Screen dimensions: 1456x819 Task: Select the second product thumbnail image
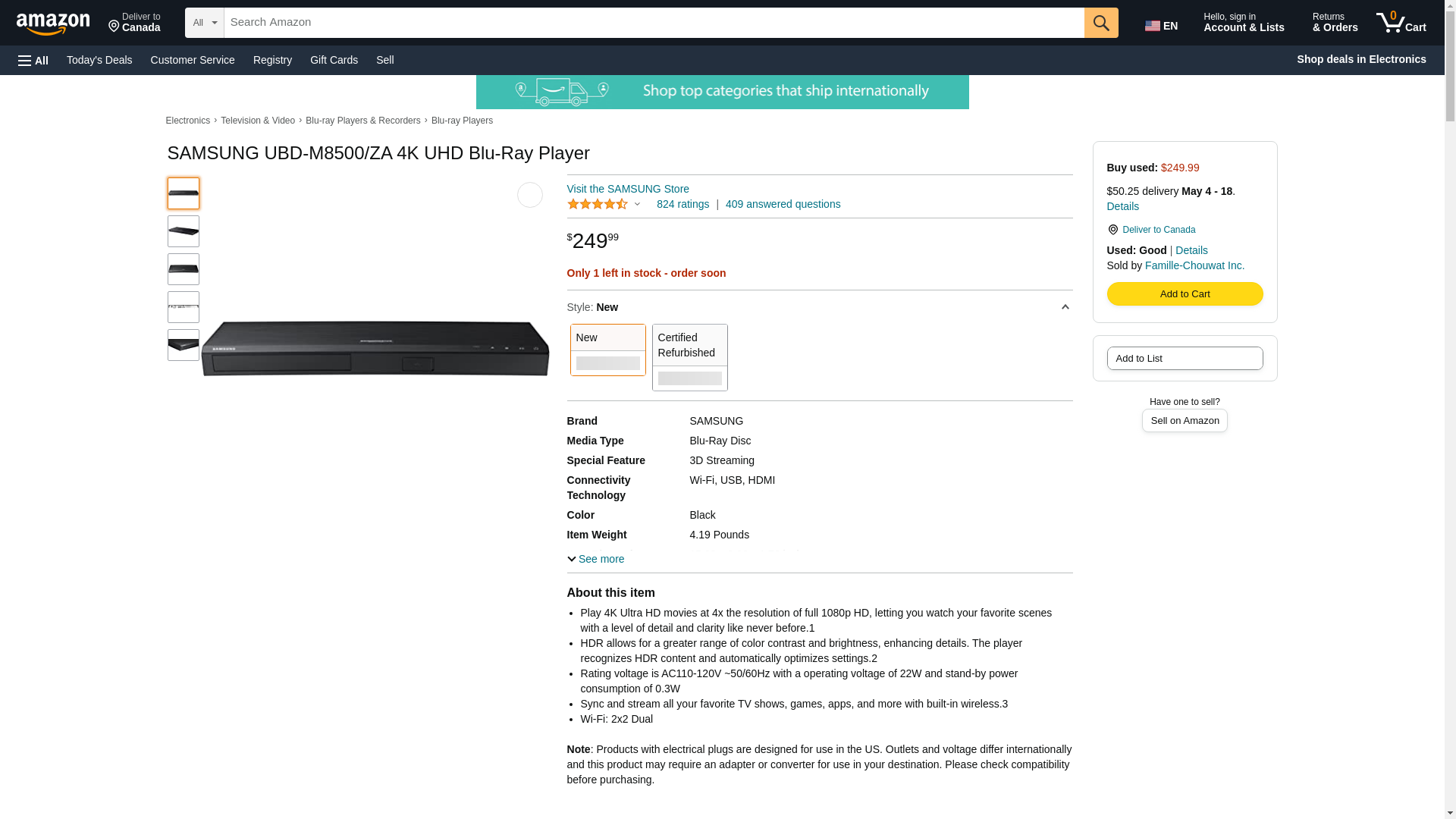pos(184,231)
